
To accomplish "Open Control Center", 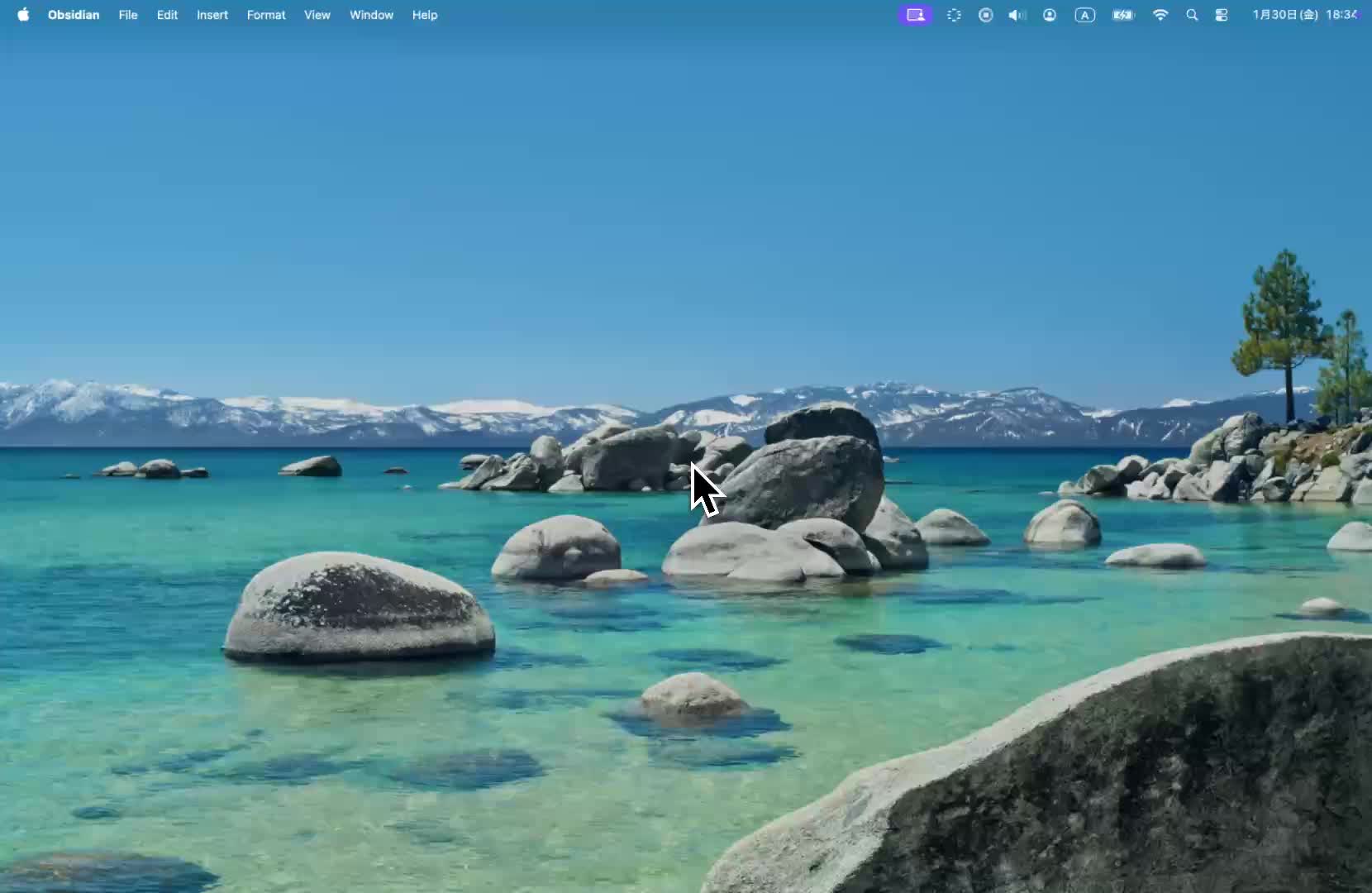I will (1222, 15).
